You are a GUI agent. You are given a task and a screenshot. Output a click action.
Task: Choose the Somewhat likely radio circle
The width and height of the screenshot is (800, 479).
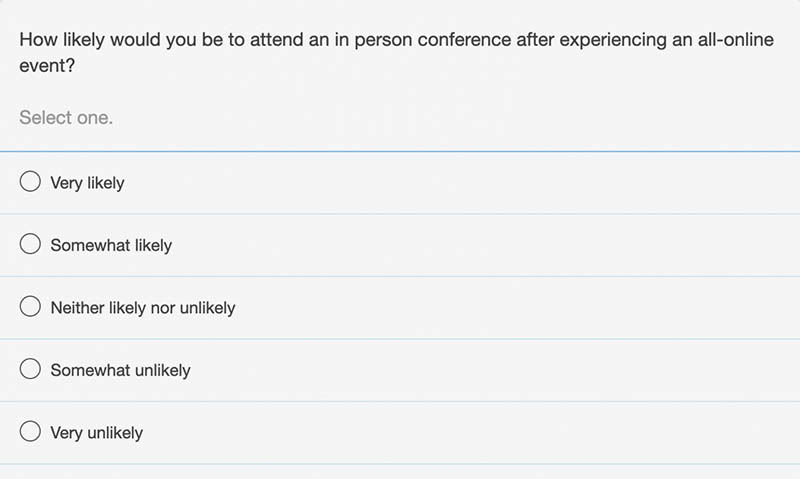30,244
